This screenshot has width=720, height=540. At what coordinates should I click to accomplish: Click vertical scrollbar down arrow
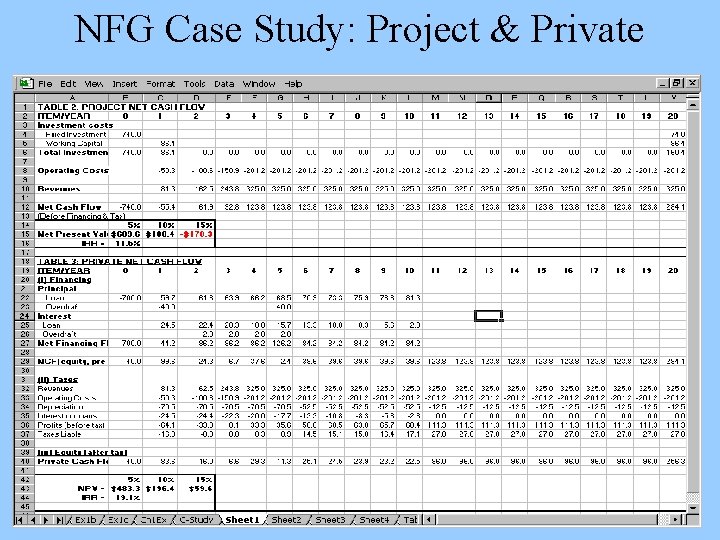(693, 508)
